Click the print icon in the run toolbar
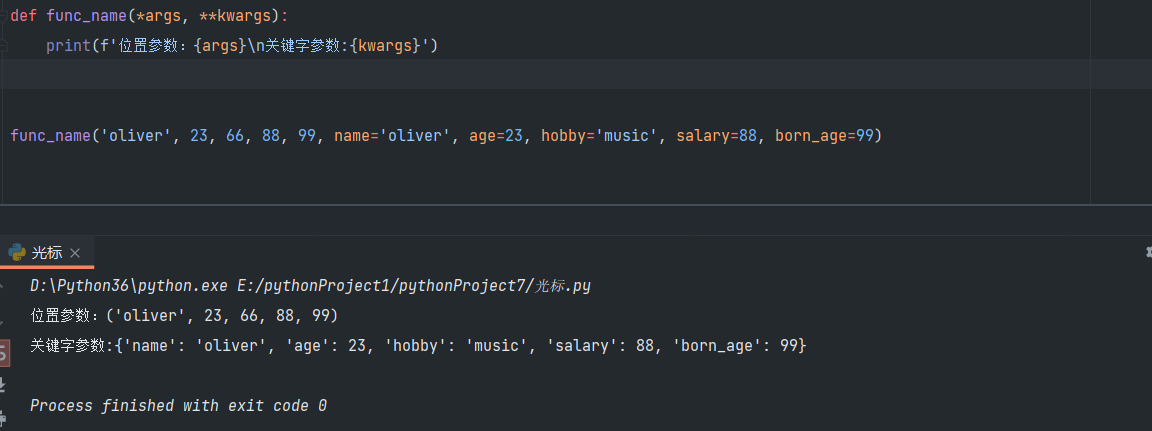This screenshot has width=1152, height=431. point(3,412)
